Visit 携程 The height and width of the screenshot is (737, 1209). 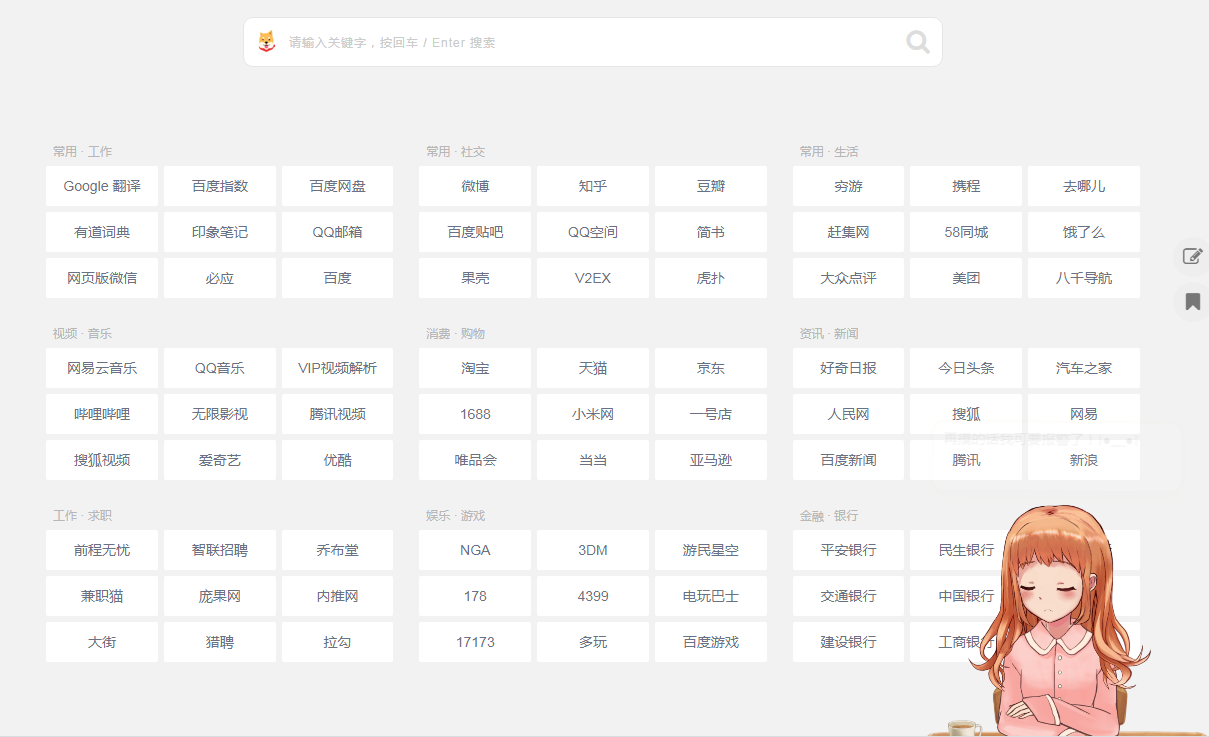click(x=966, y=186)
